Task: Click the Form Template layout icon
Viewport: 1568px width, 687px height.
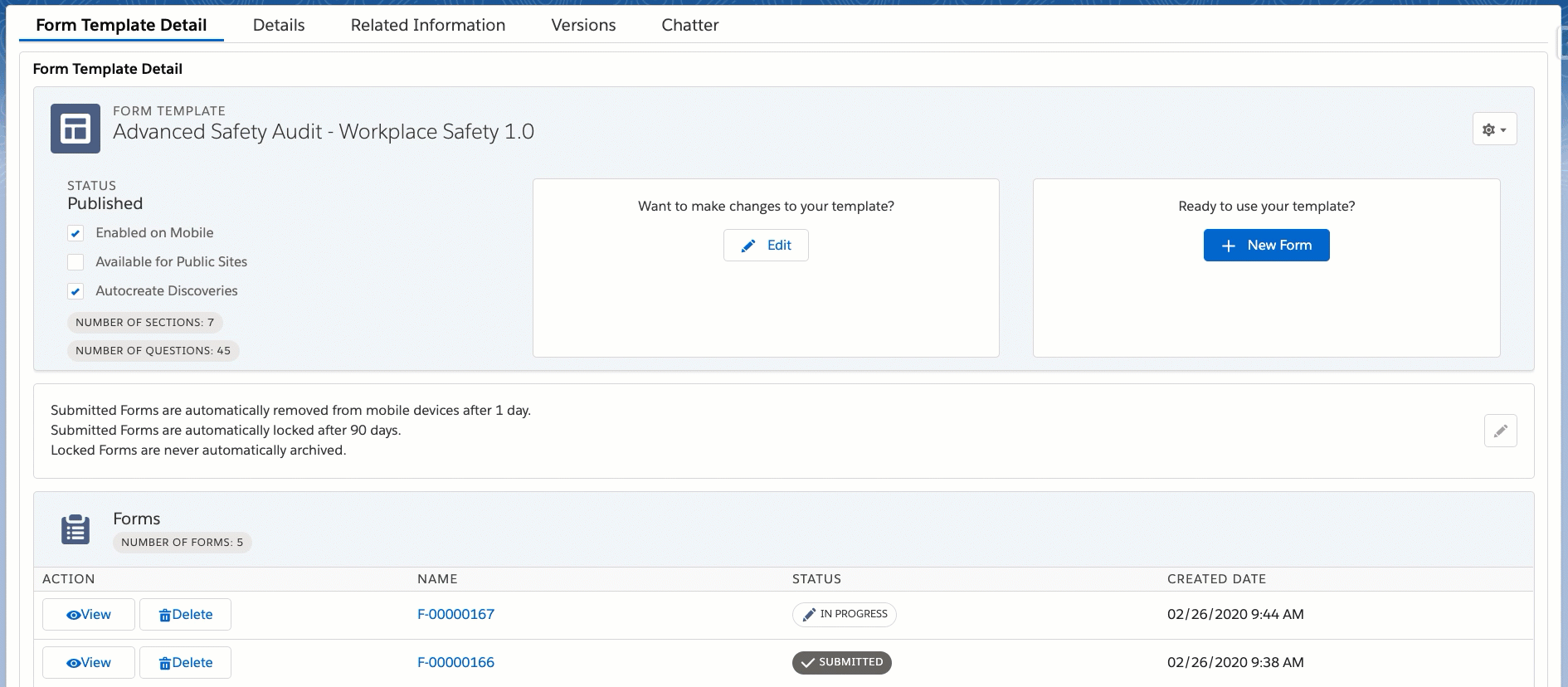Action: 75,129
